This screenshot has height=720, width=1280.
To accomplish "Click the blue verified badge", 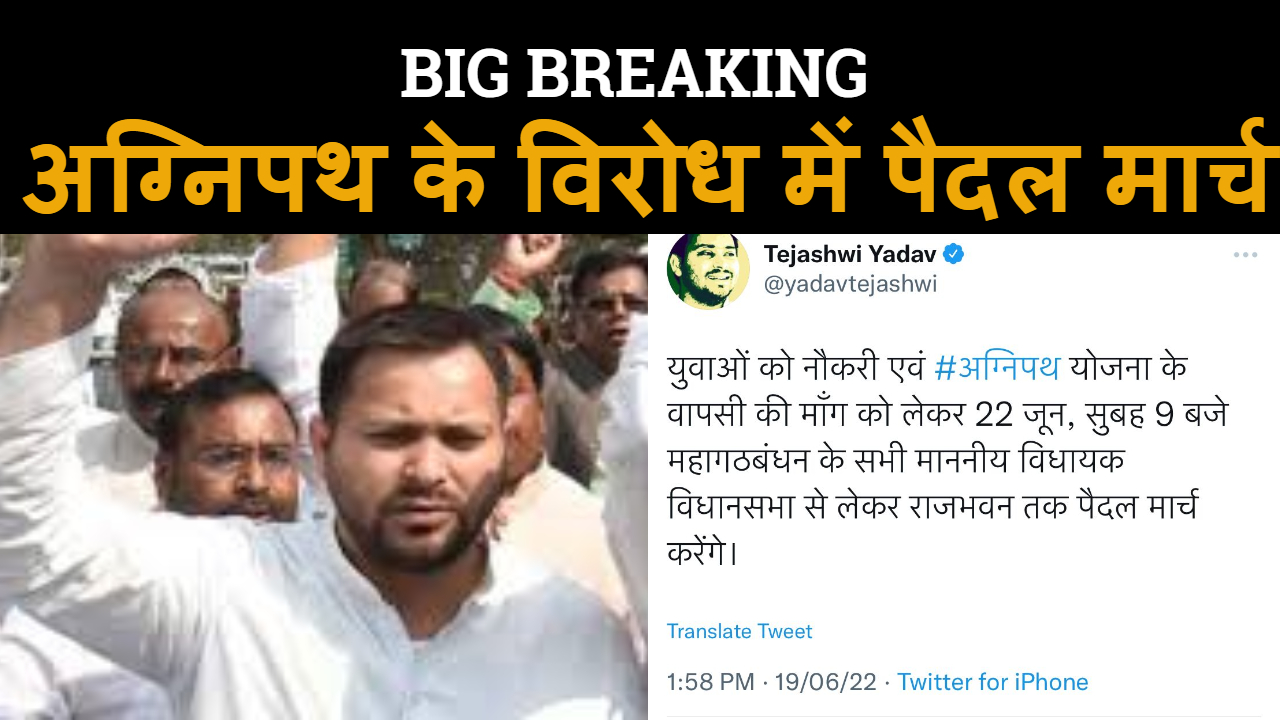I will [954, 254].
